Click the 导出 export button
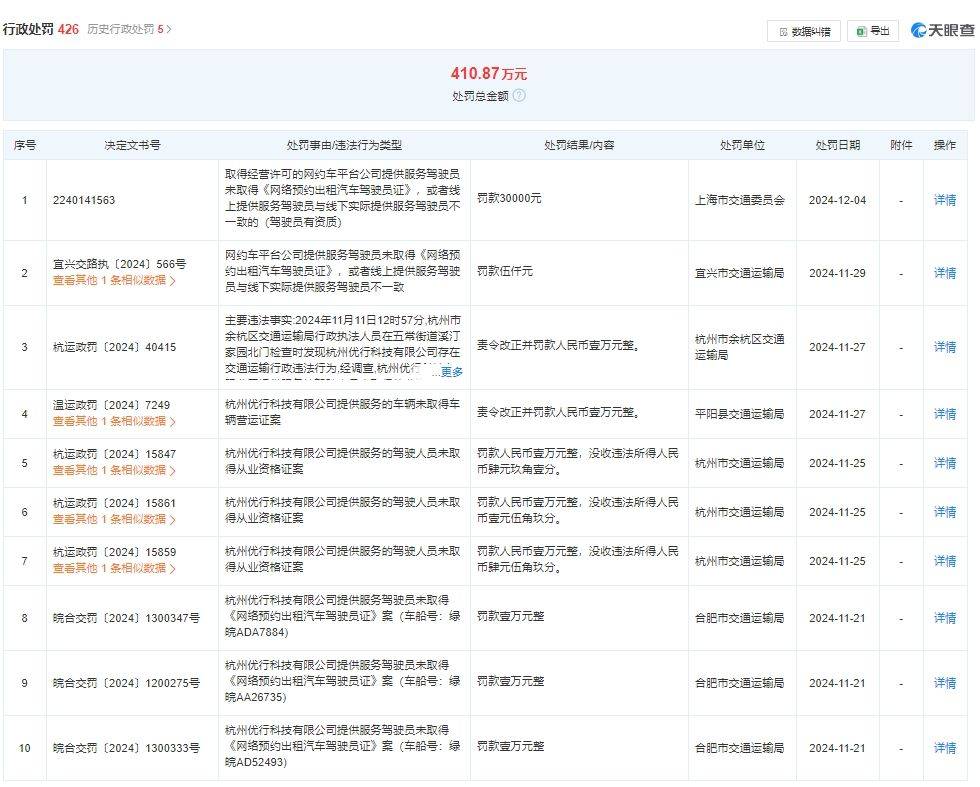 tap(872, 31)
